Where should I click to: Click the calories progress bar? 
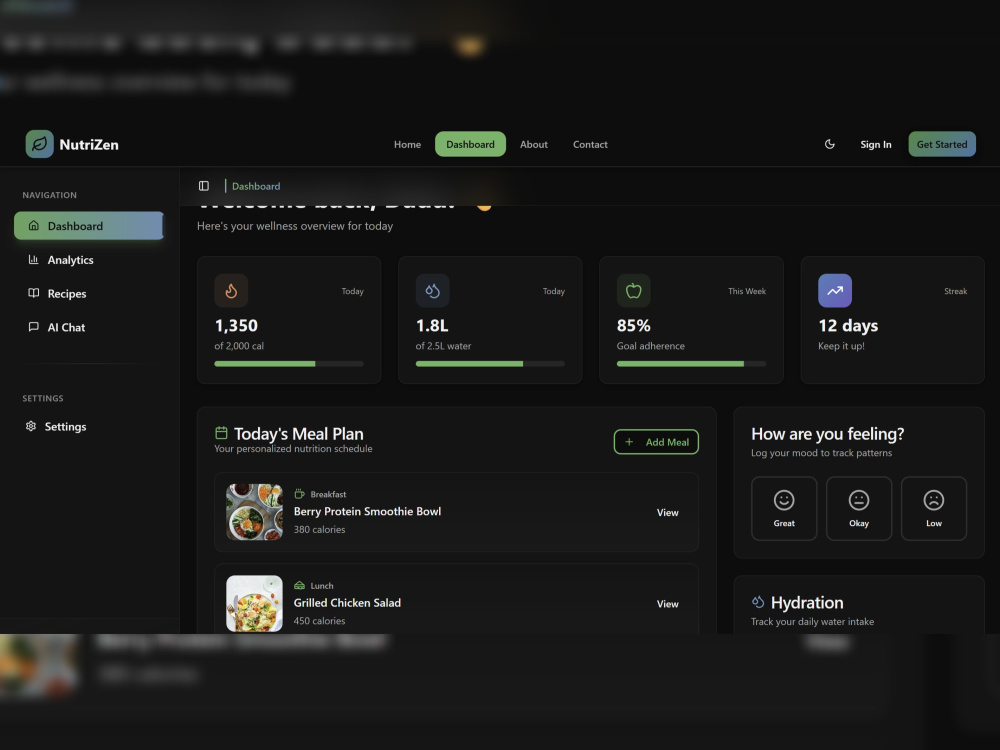click(289, 364)
